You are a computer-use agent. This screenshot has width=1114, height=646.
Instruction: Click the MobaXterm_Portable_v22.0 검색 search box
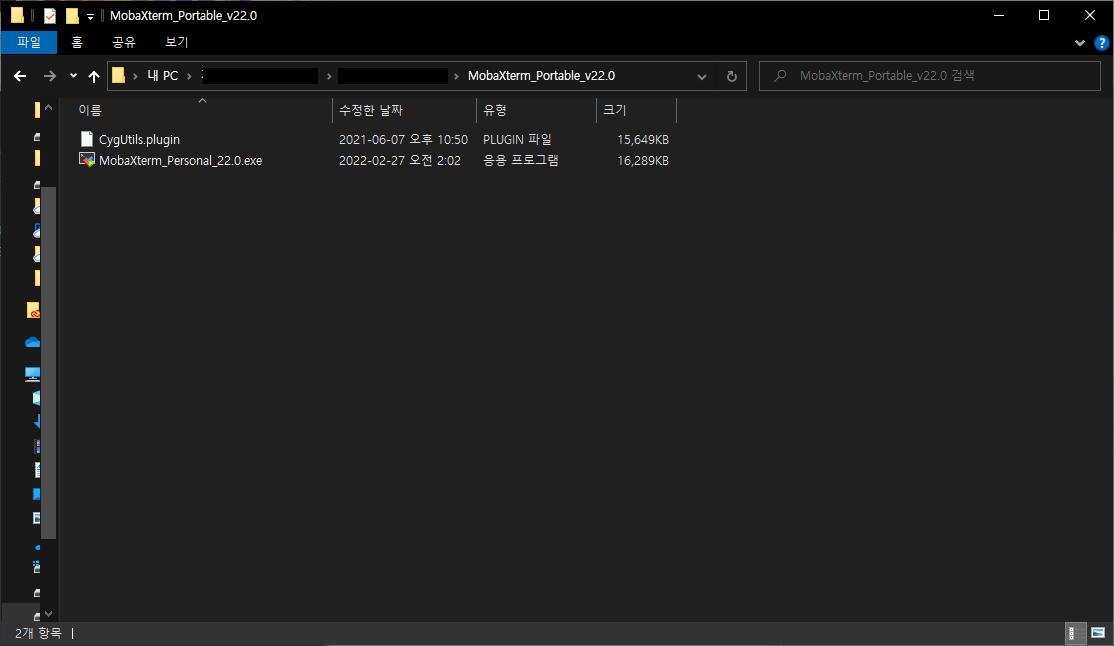(929, 75)
